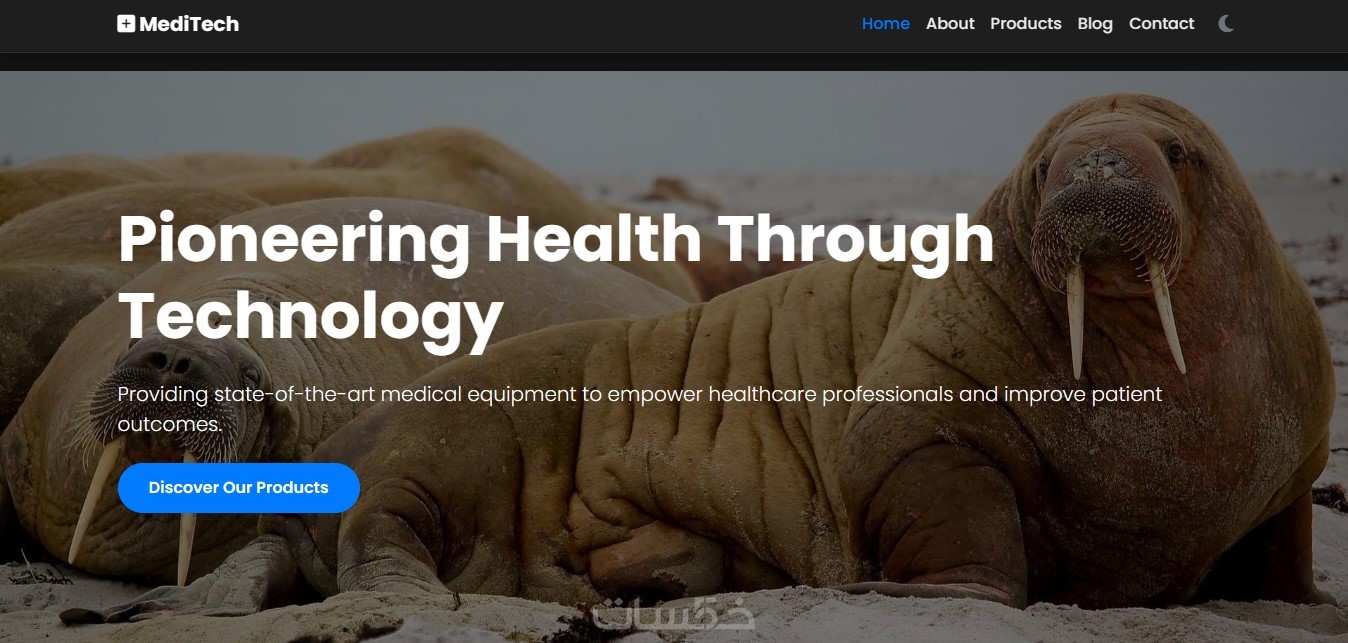Navigate to the Contact page

(x=1161, y=24)
